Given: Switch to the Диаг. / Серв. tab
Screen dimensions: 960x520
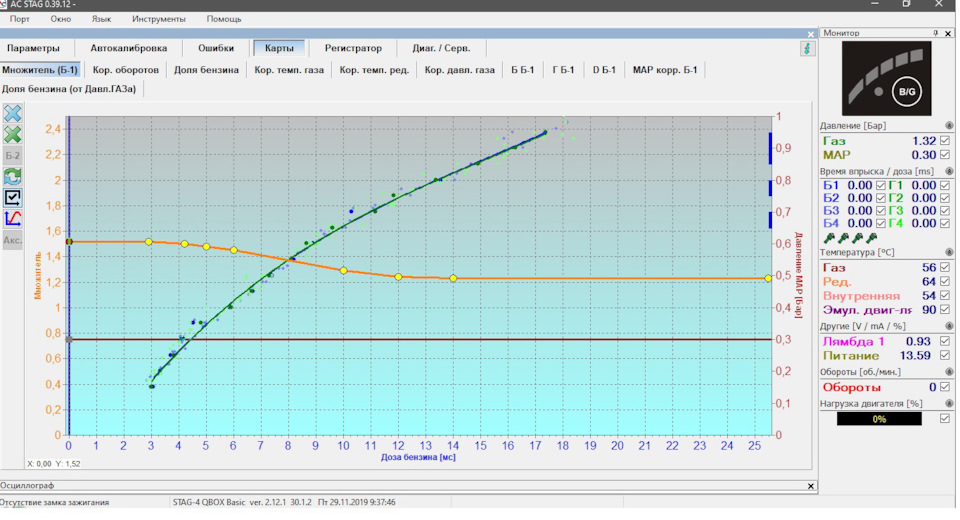Looking at the screenshot, I should [441, 48].
